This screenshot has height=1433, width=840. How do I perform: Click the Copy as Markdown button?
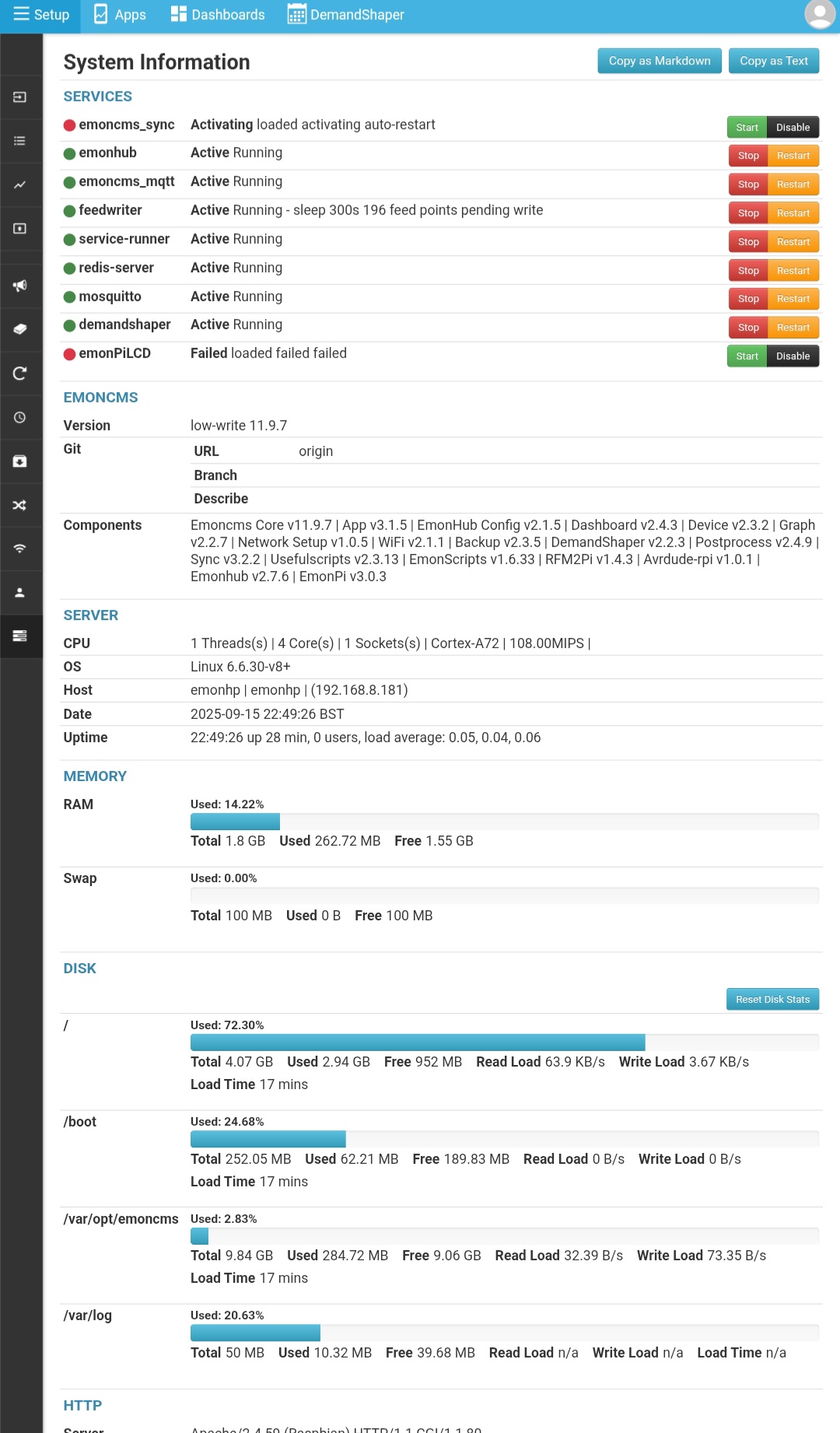pyautogui.click(x=659, y=61)
